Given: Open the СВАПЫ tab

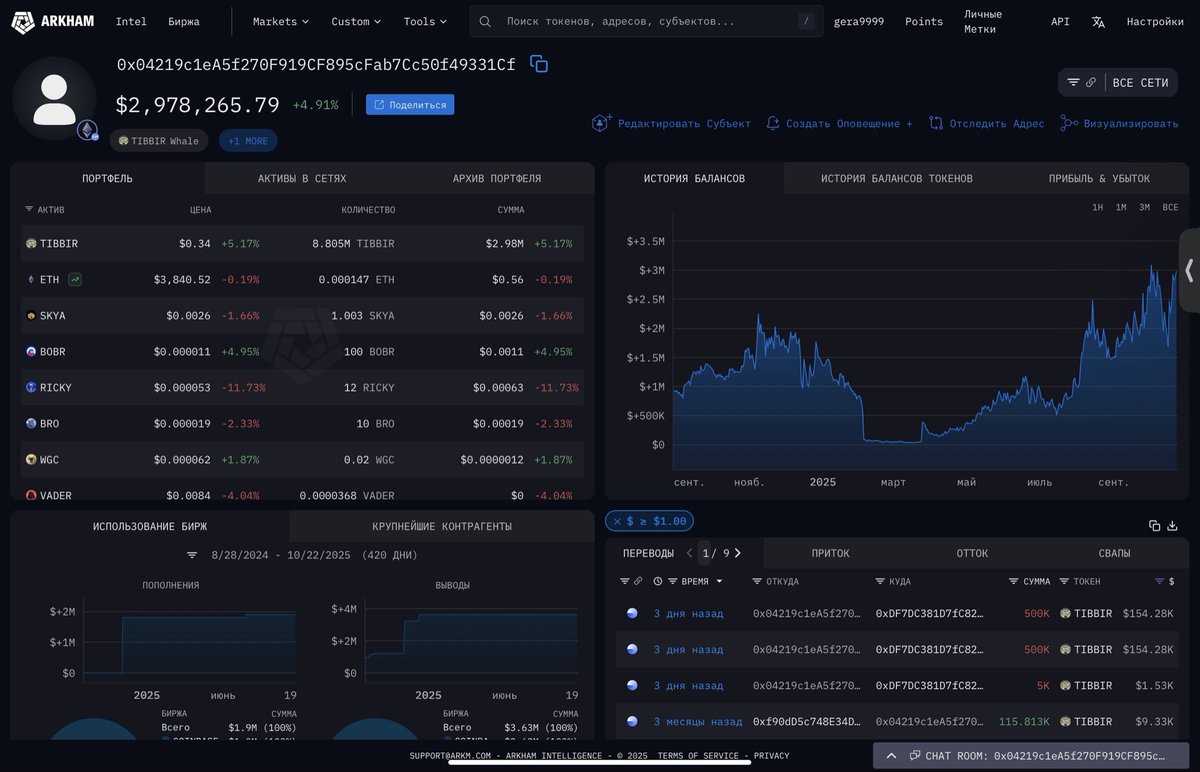Looking at the screenshot, I should tap(1115, 553).
